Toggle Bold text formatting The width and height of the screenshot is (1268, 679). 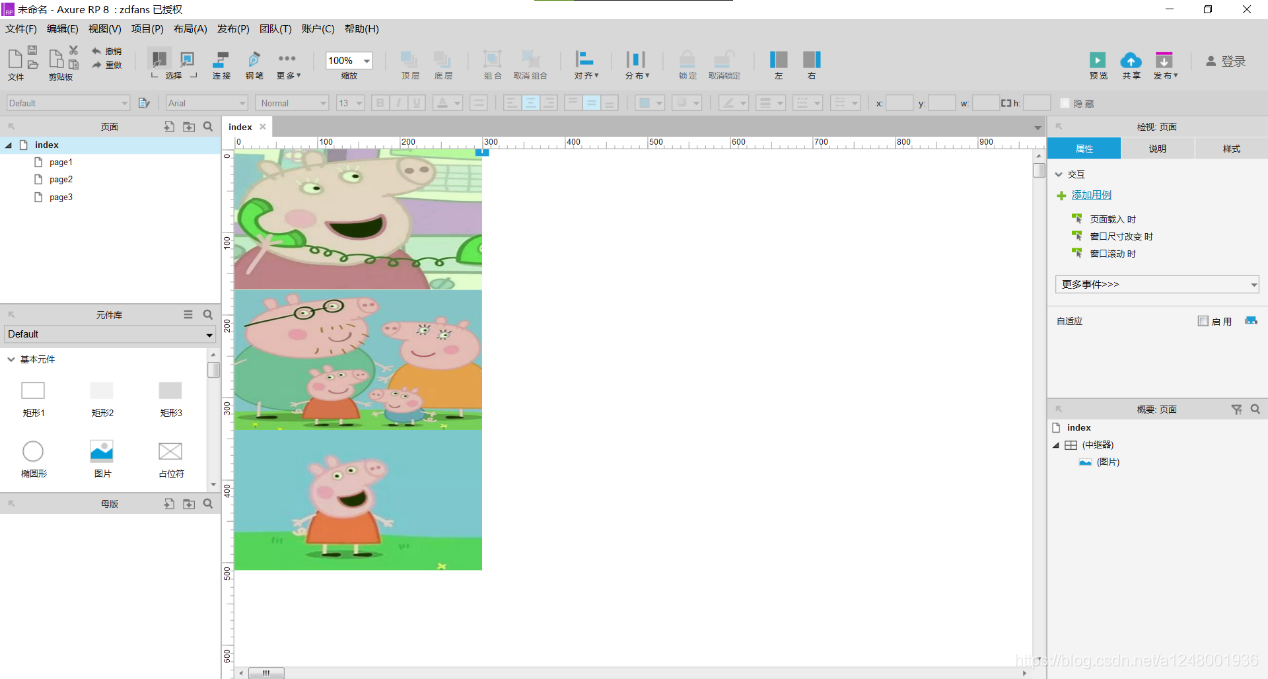(x=379, y=103)
